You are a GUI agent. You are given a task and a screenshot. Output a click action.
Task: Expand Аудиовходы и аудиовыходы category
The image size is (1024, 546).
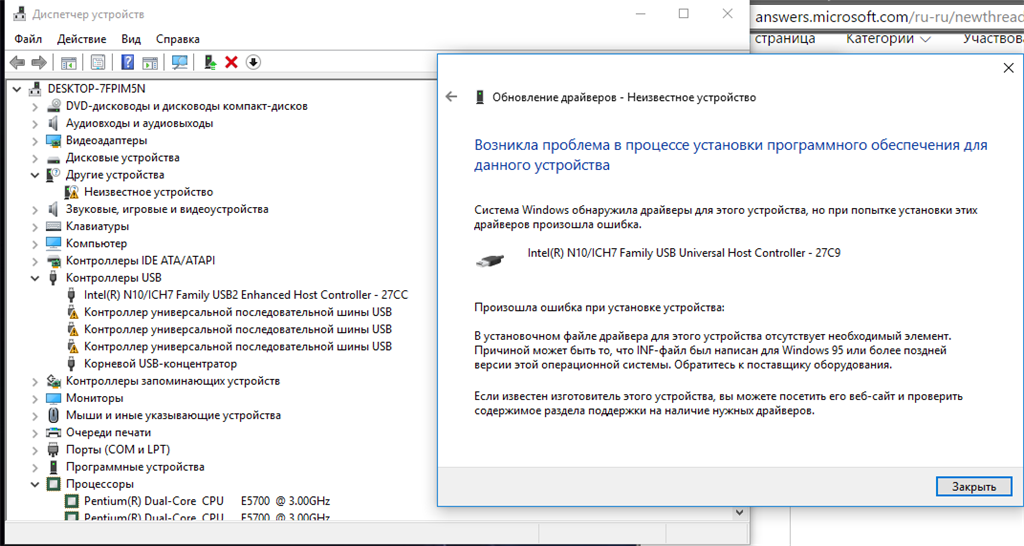coord(35,123)
